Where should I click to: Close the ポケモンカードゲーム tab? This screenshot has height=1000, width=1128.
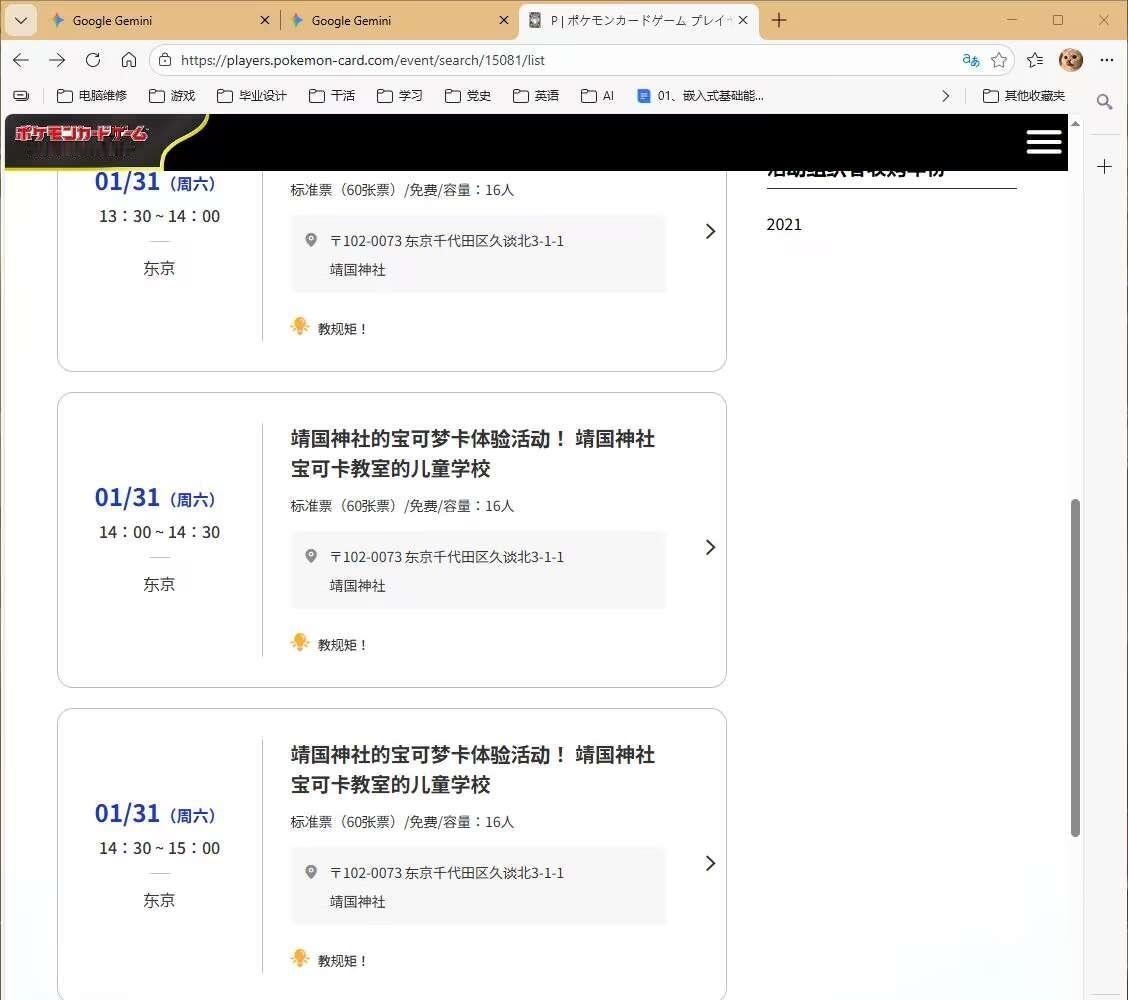click(x=743, y=20)
